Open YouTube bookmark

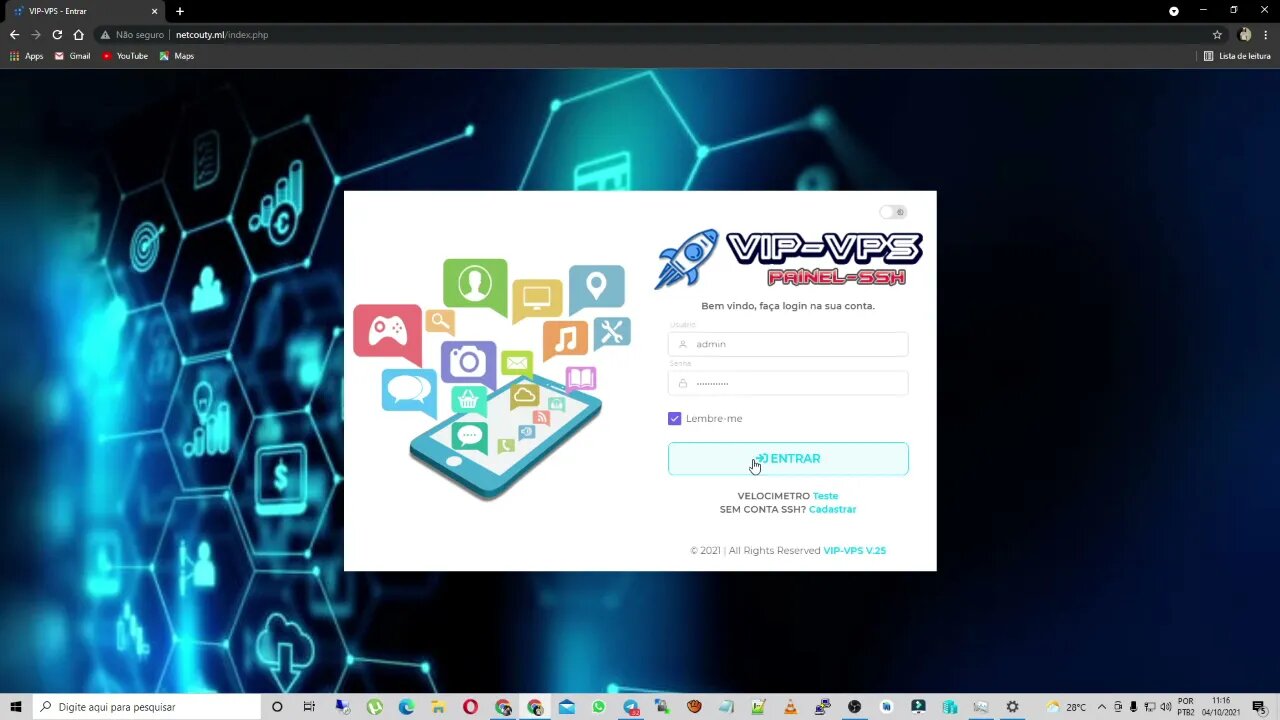pyautogui.click(x=125, y=56)
